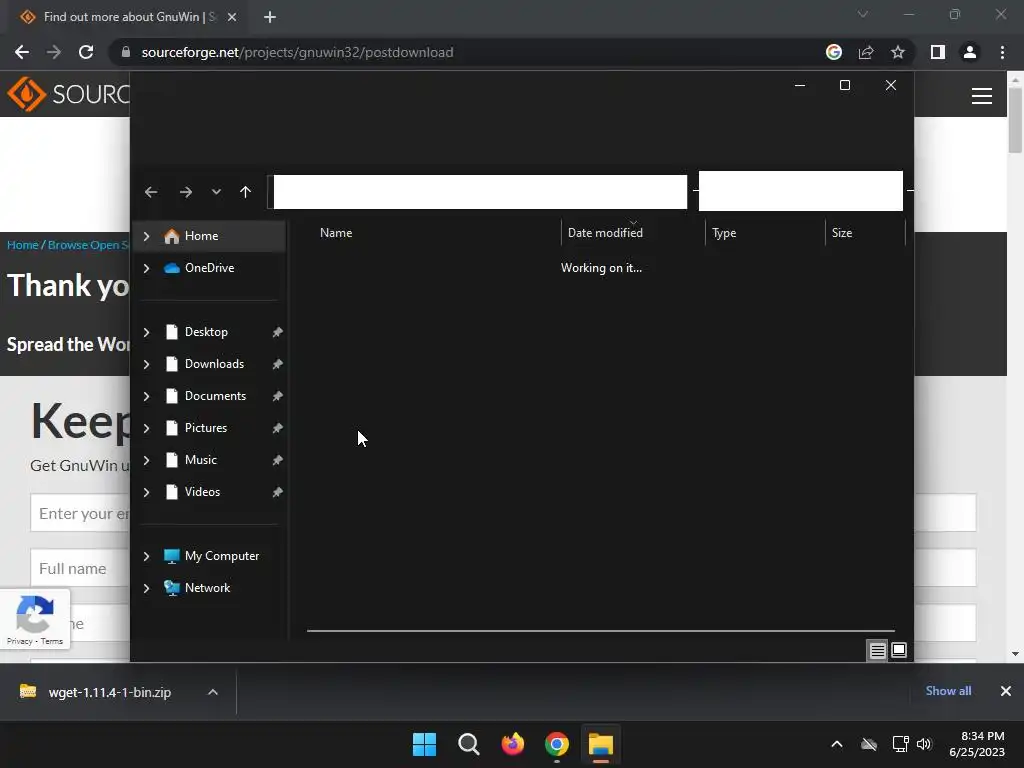The image size is (1024, 768).
Task: Click the pin icon next to Music
Action: 278,460
